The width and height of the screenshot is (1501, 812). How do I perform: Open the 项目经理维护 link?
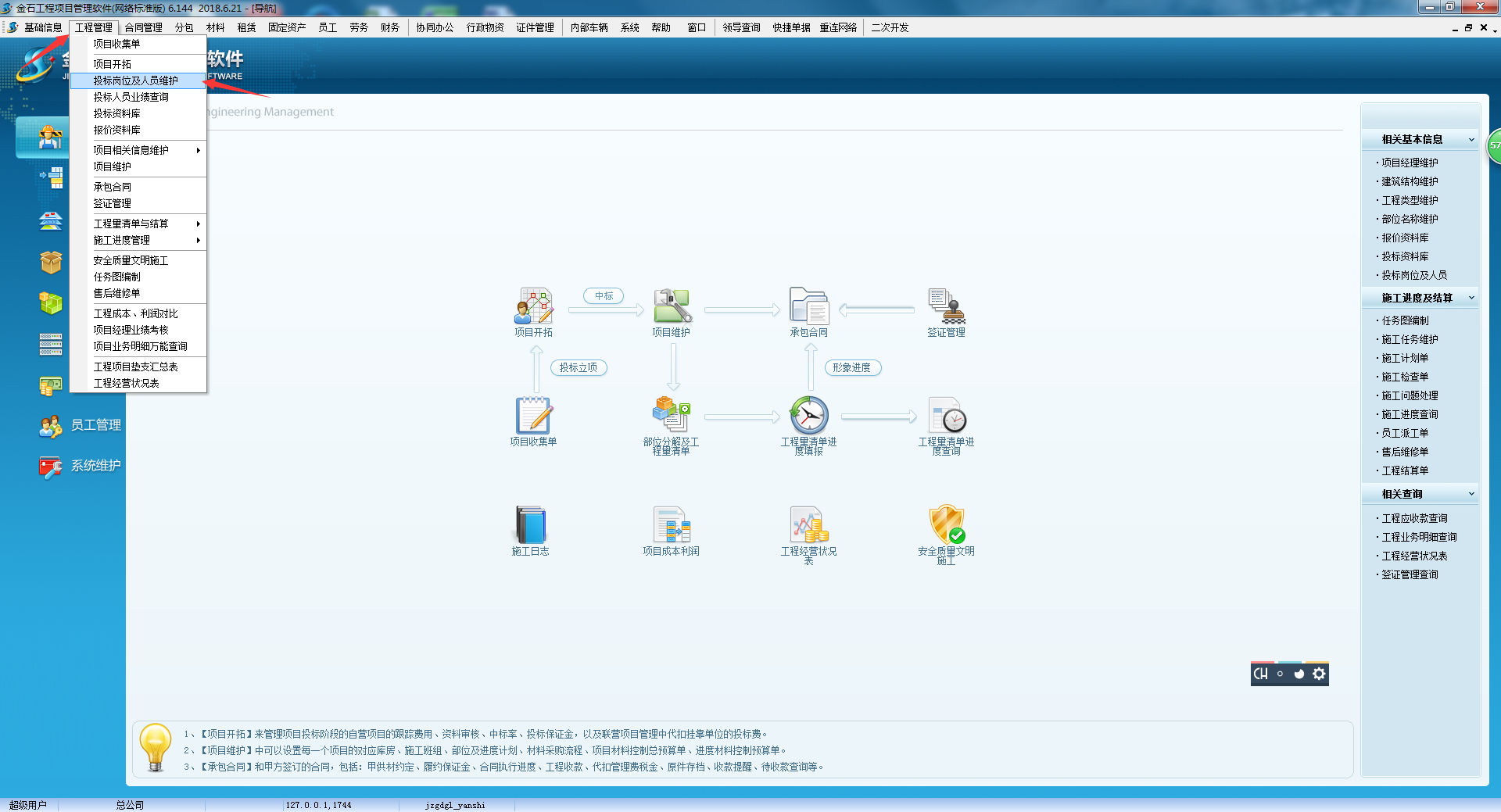(1410, 163)
